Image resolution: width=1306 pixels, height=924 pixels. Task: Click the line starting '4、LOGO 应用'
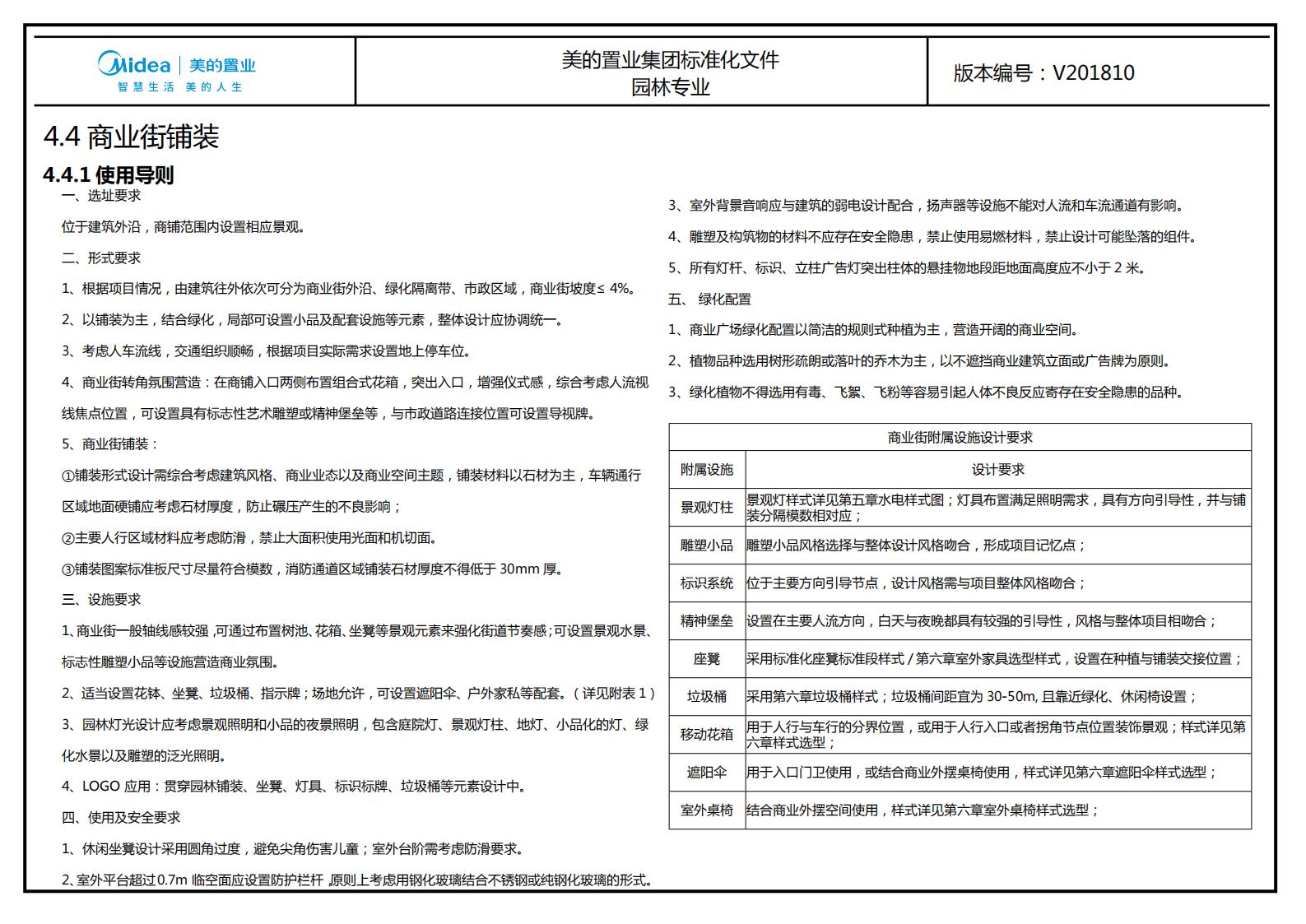294,787
